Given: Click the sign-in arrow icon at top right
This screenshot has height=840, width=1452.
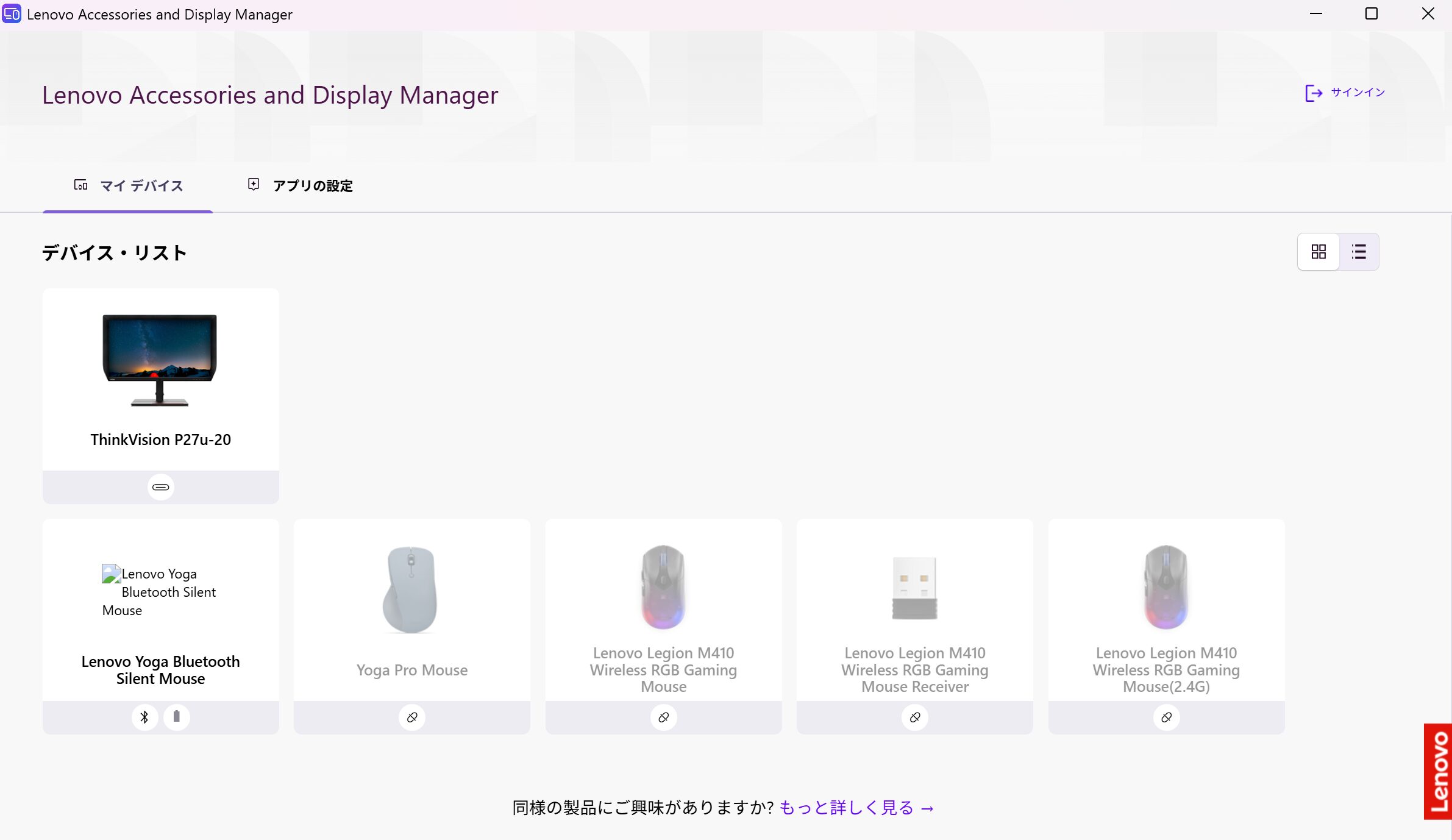Looking at the screenshot, I should click(1314, 93).
